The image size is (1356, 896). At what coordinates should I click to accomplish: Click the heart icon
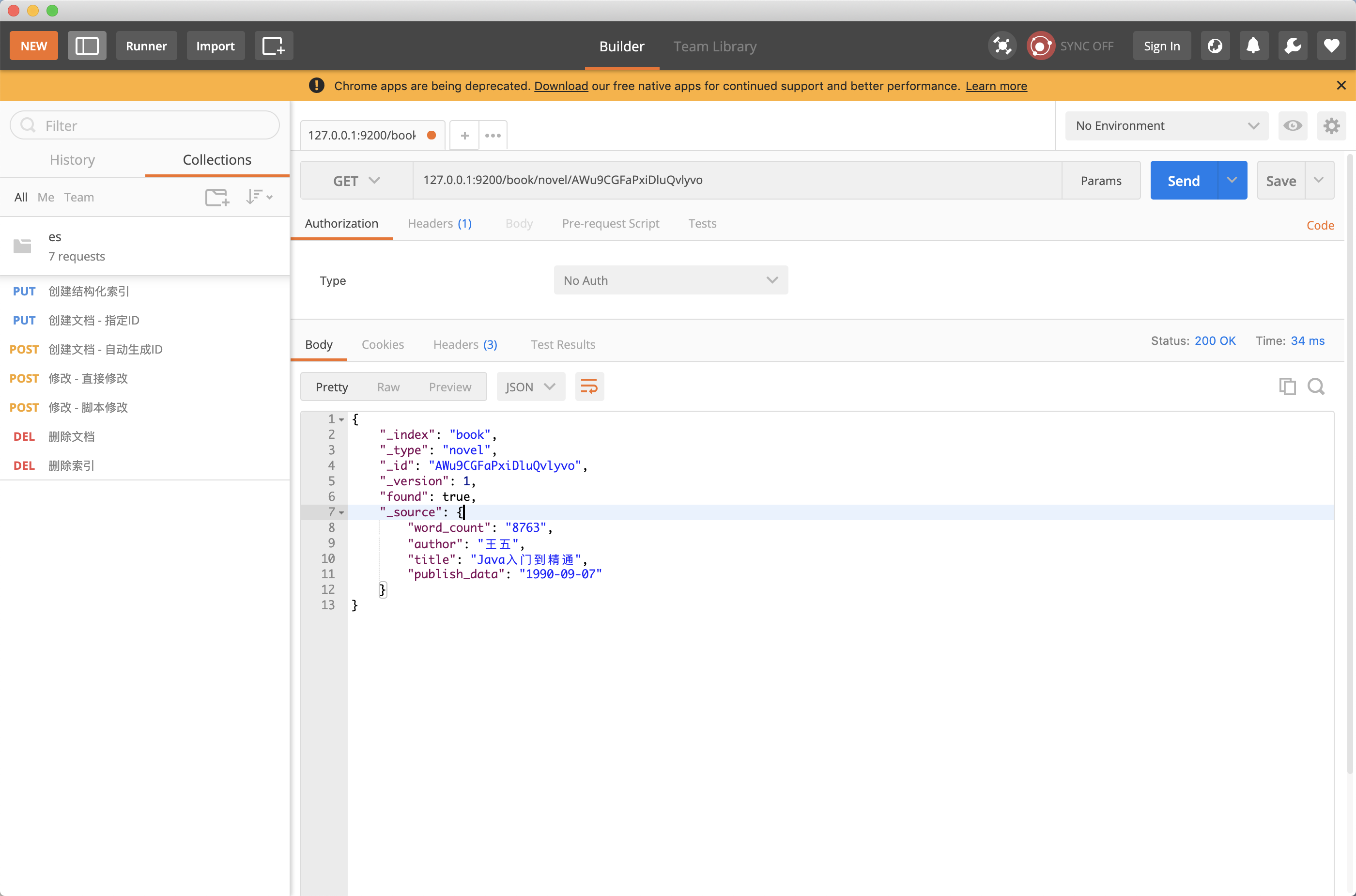coord(1331,46)
